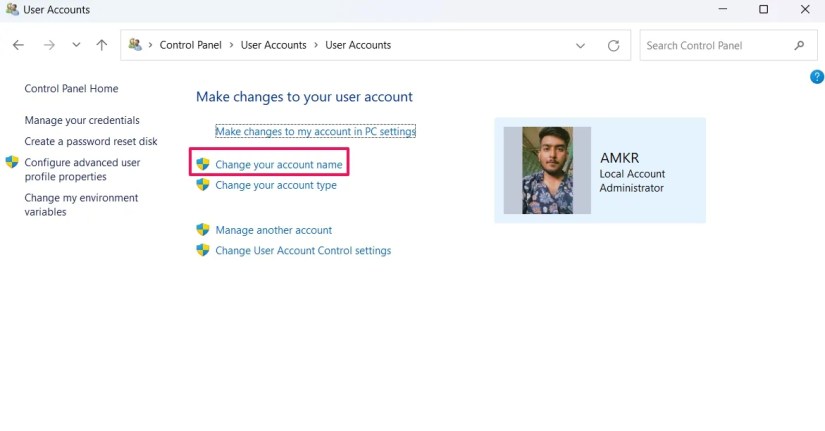The height and width of the screenshot is (431, 825).
Task: Click shield icon beside Manage another account
Action: (x=203, y=230)
